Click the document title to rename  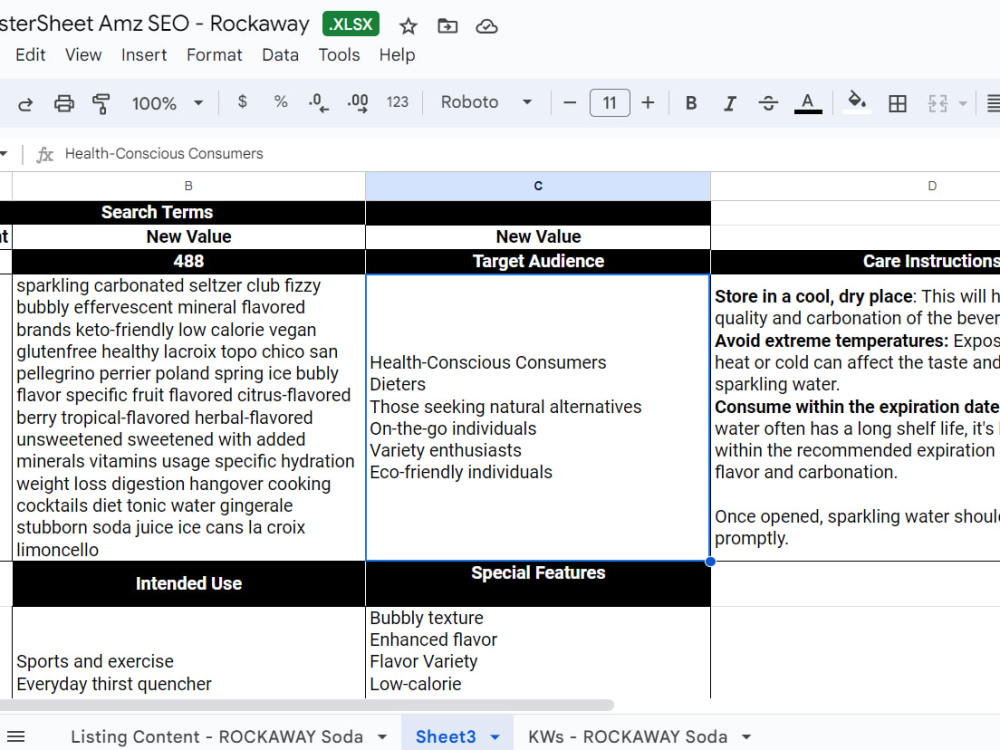pos(154,24)
